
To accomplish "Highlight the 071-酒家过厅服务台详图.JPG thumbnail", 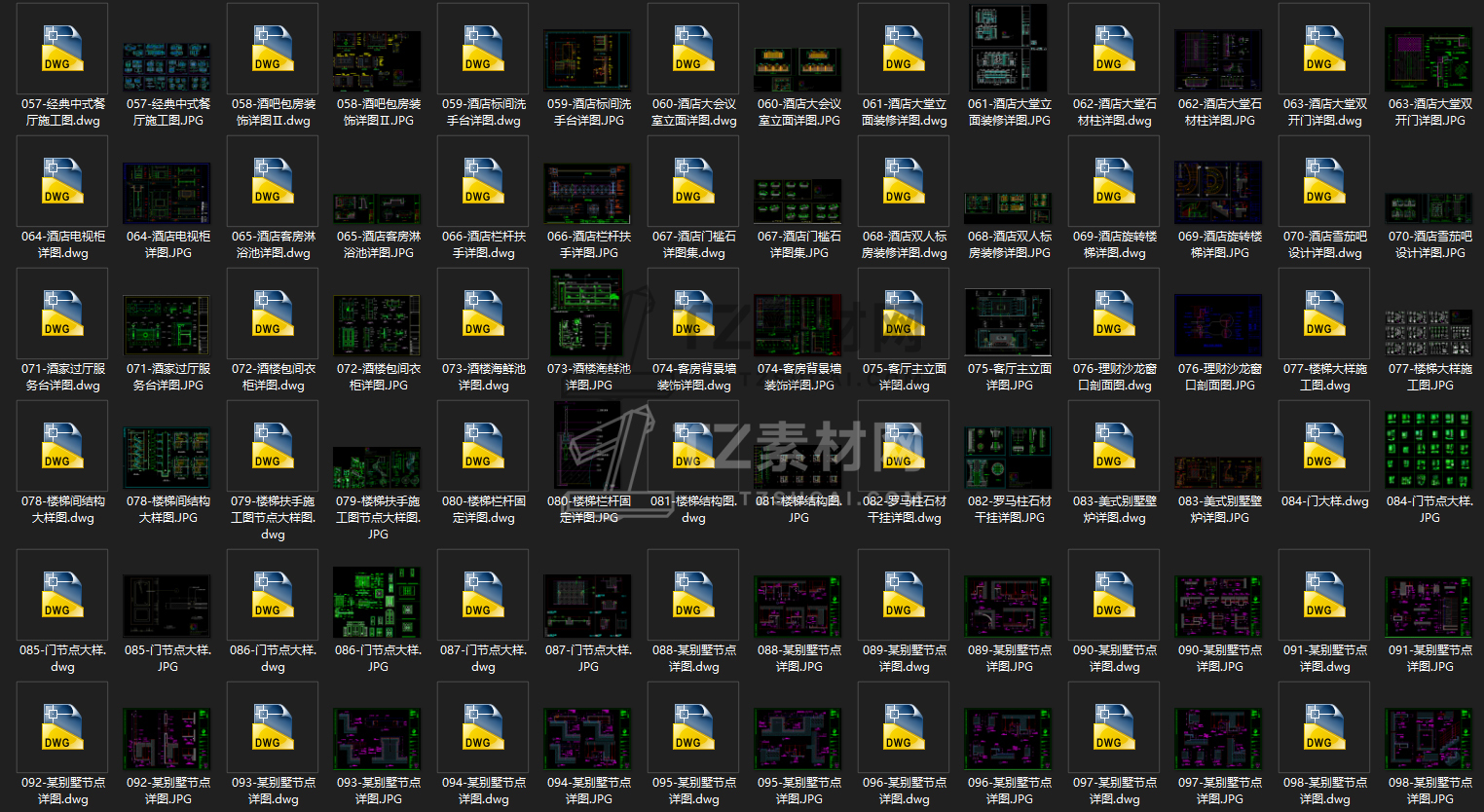I will click(x=167, y=326).
